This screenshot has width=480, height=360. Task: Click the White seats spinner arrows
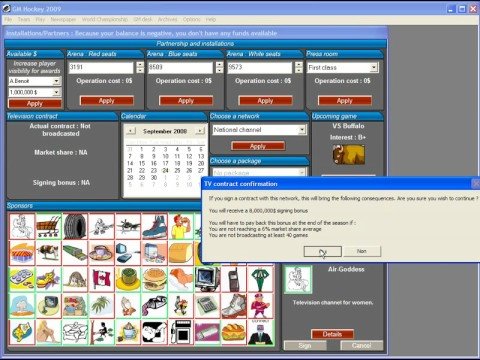point(299,67)
